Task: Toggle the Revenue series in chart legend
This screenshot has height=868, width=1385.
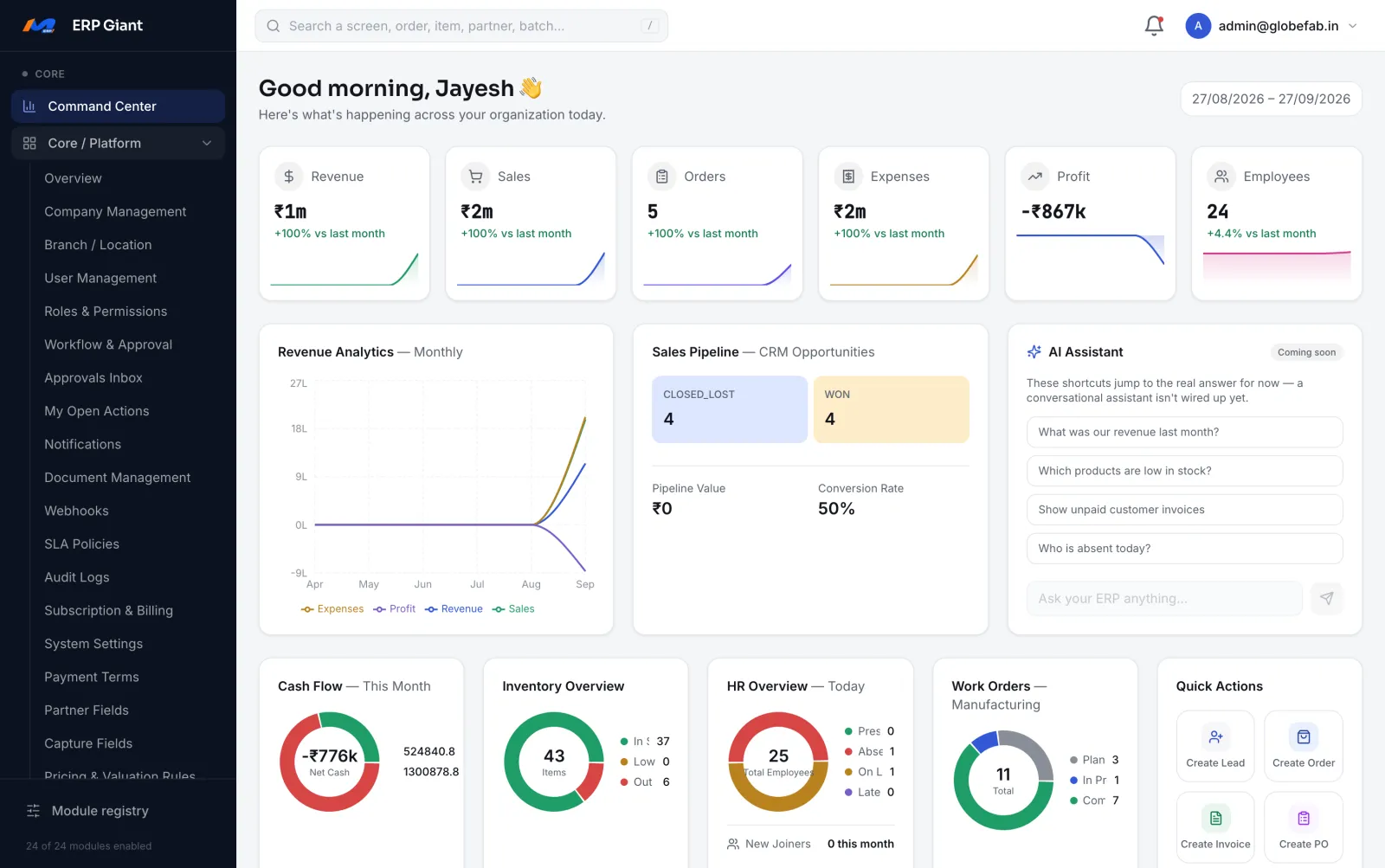Action: pos(454,609)
